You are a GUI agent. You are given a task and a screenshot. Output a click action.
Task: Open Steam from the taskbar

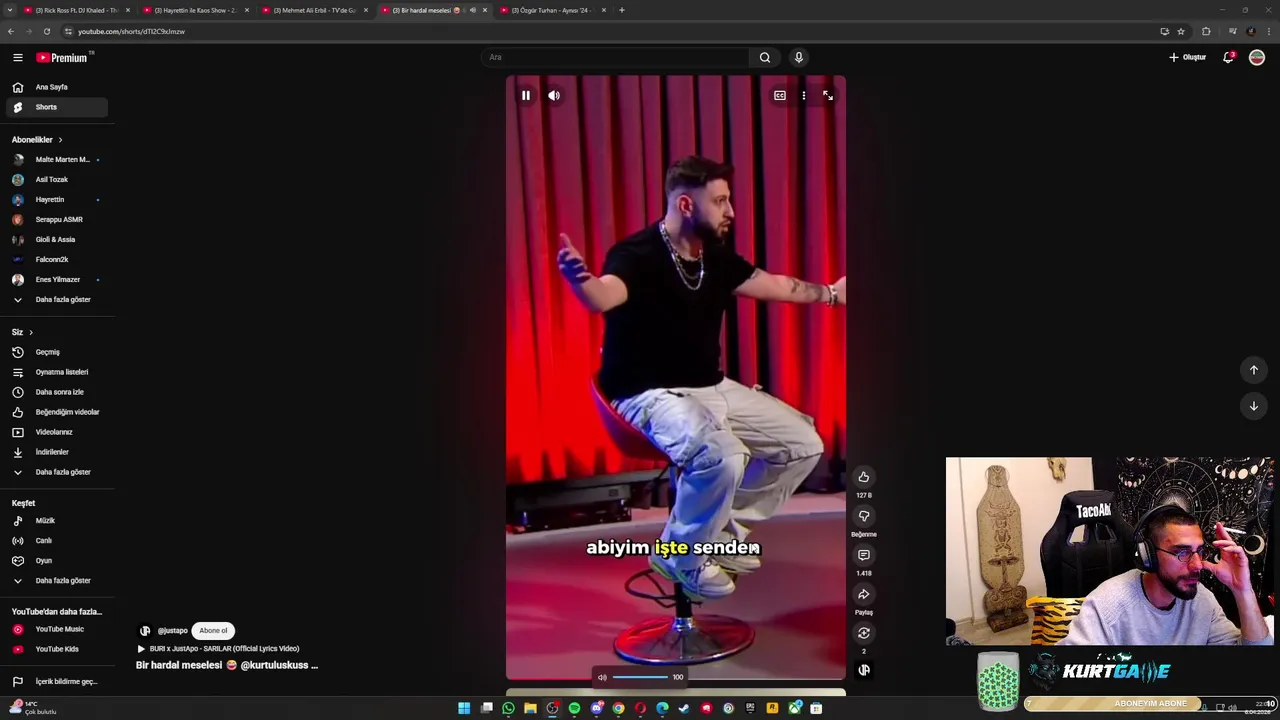(x=684, y=708)
